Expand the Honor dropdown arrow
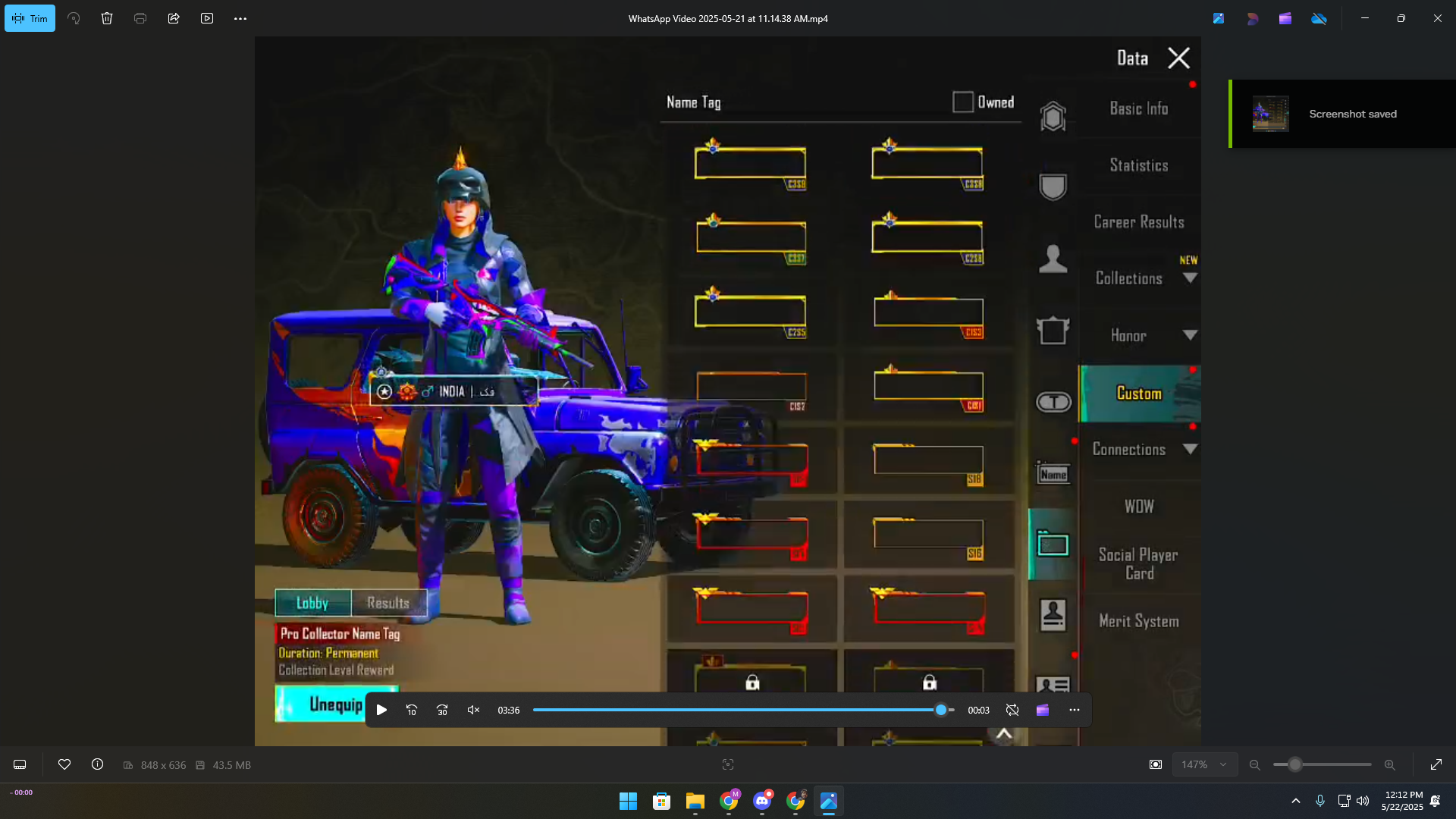Screen dimensions: 1456x819 pyautogui.click(x=1190, y=335)
